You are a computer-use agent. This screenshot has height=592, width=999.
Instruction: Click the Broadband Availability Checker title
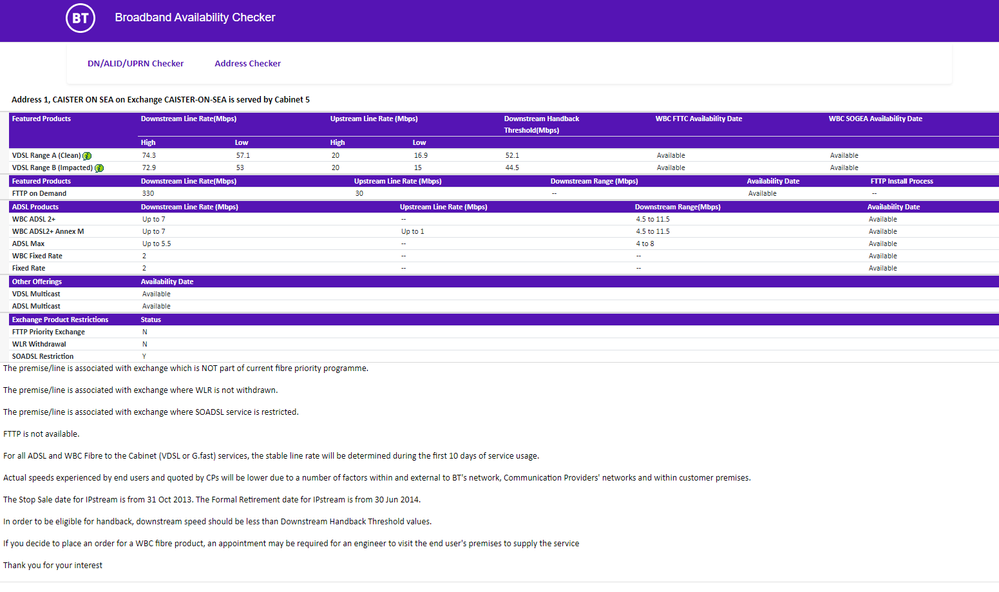click(x=195, y=17)
